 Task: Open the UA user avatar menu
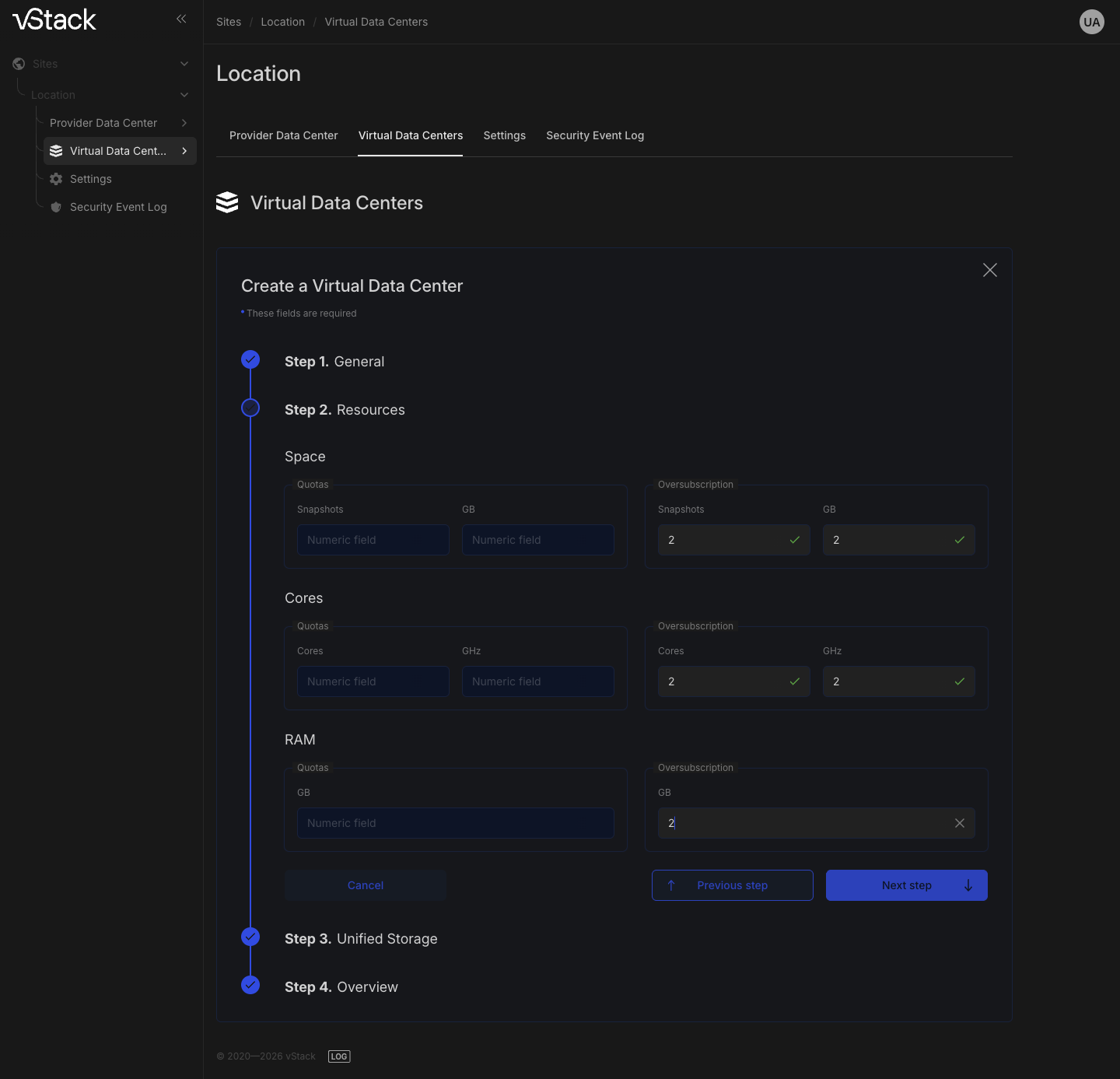(1092, 22)
